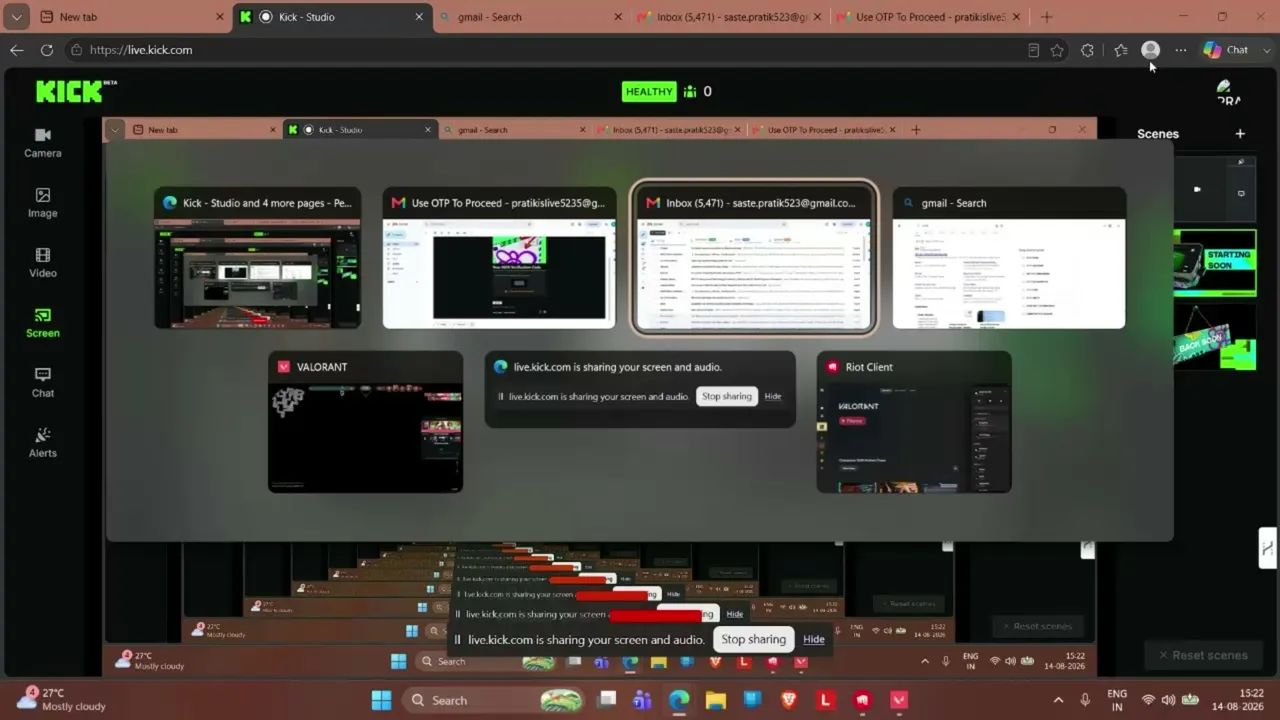1280x720 pixels.
Task: Open the Kick profile avatar menu
Action: [x=1228, y=92]
